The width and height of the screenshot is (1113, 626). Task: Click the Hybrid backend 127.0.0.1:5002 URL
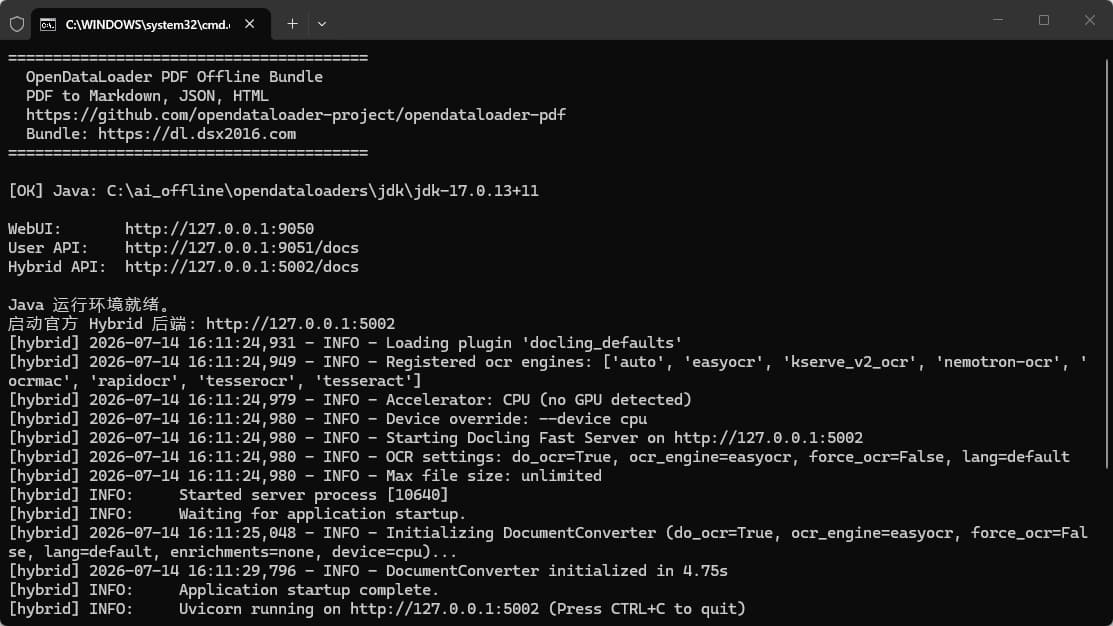point(300,324)
